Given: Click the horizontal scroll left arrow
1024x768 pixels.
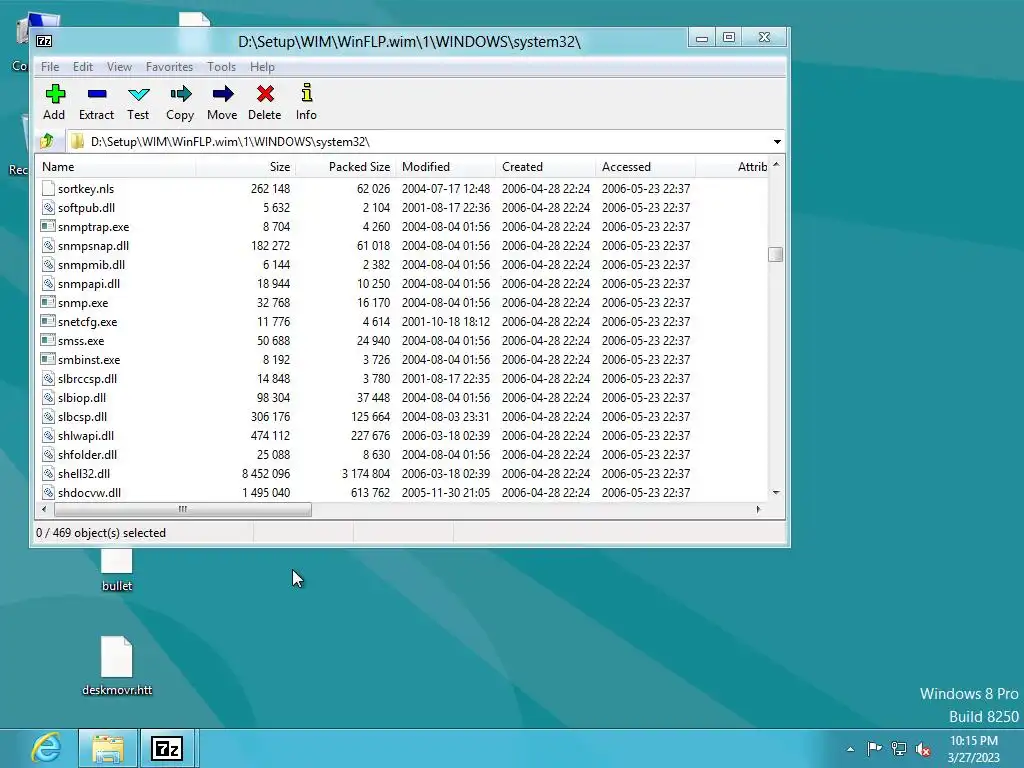Looking at the screenshot, I should (x=44, y=509).
